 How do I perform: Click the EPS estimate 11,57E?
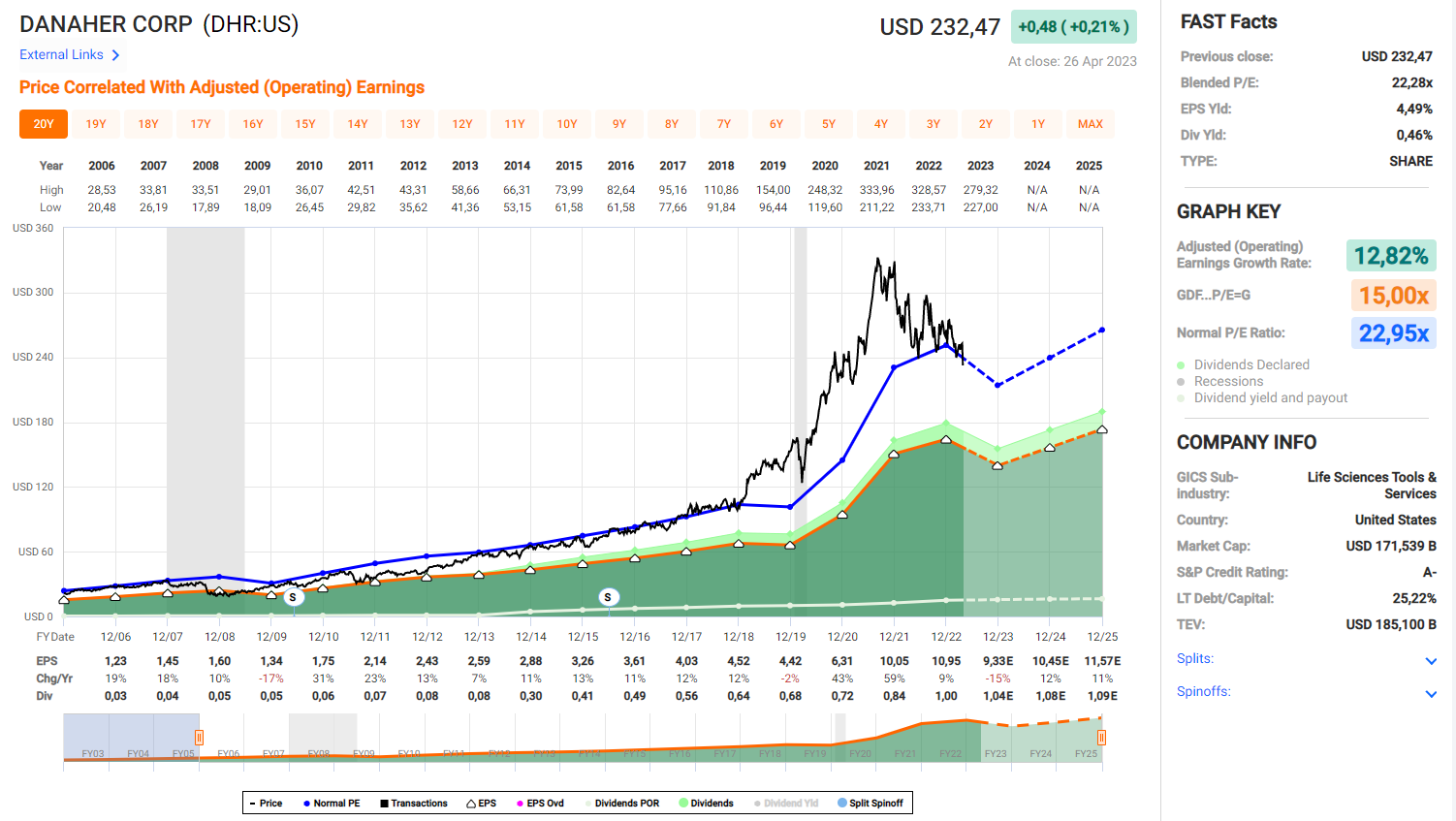tap(1102, 661)
